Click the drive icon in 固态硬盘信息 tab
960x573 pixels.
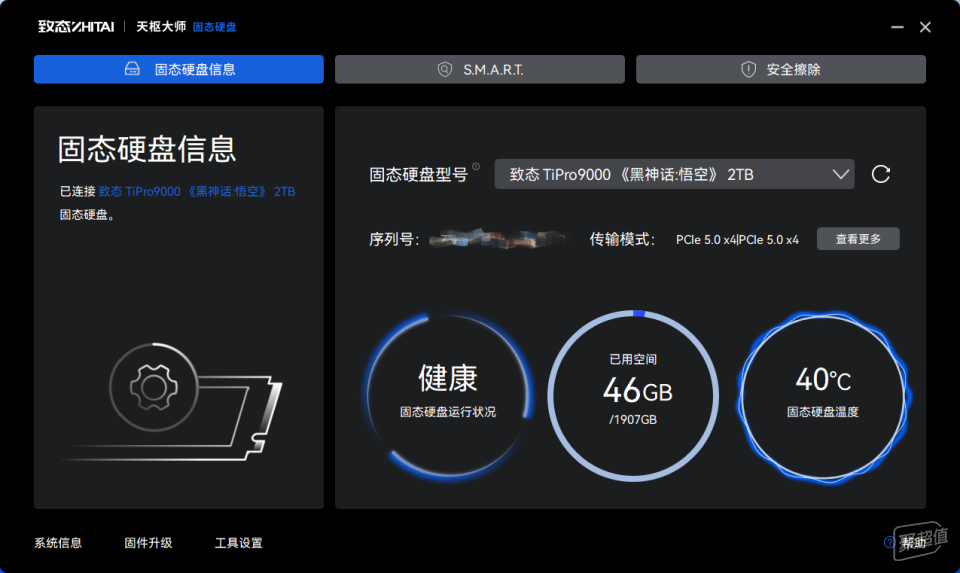132,69
